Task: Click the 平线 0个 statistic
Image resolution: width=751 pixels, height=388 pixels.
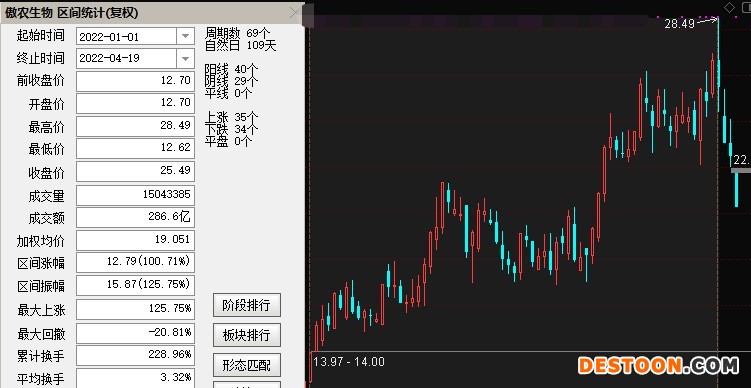Action: (228, 93)
